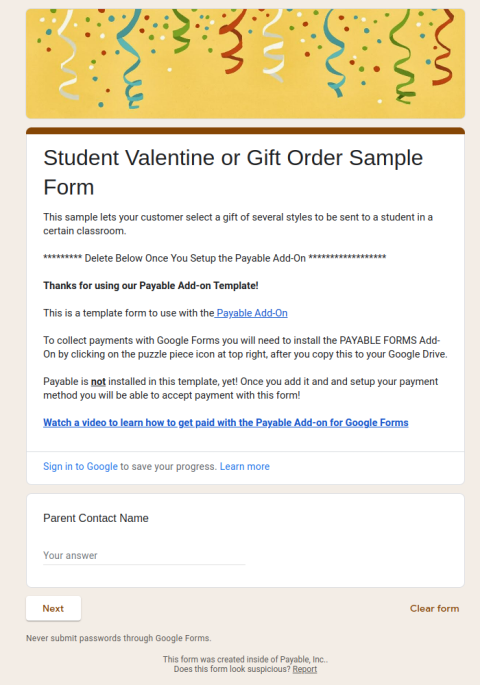The image size is (480, 685).
Task: Click the To collect payments instructions paragraph
Action: 245,347
